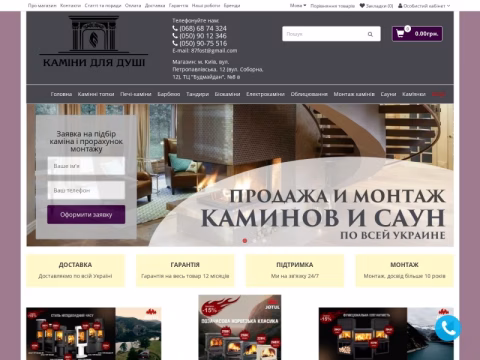Open the Кам'янки menu item
Viewport: 480px width, 360px height.
414,94
